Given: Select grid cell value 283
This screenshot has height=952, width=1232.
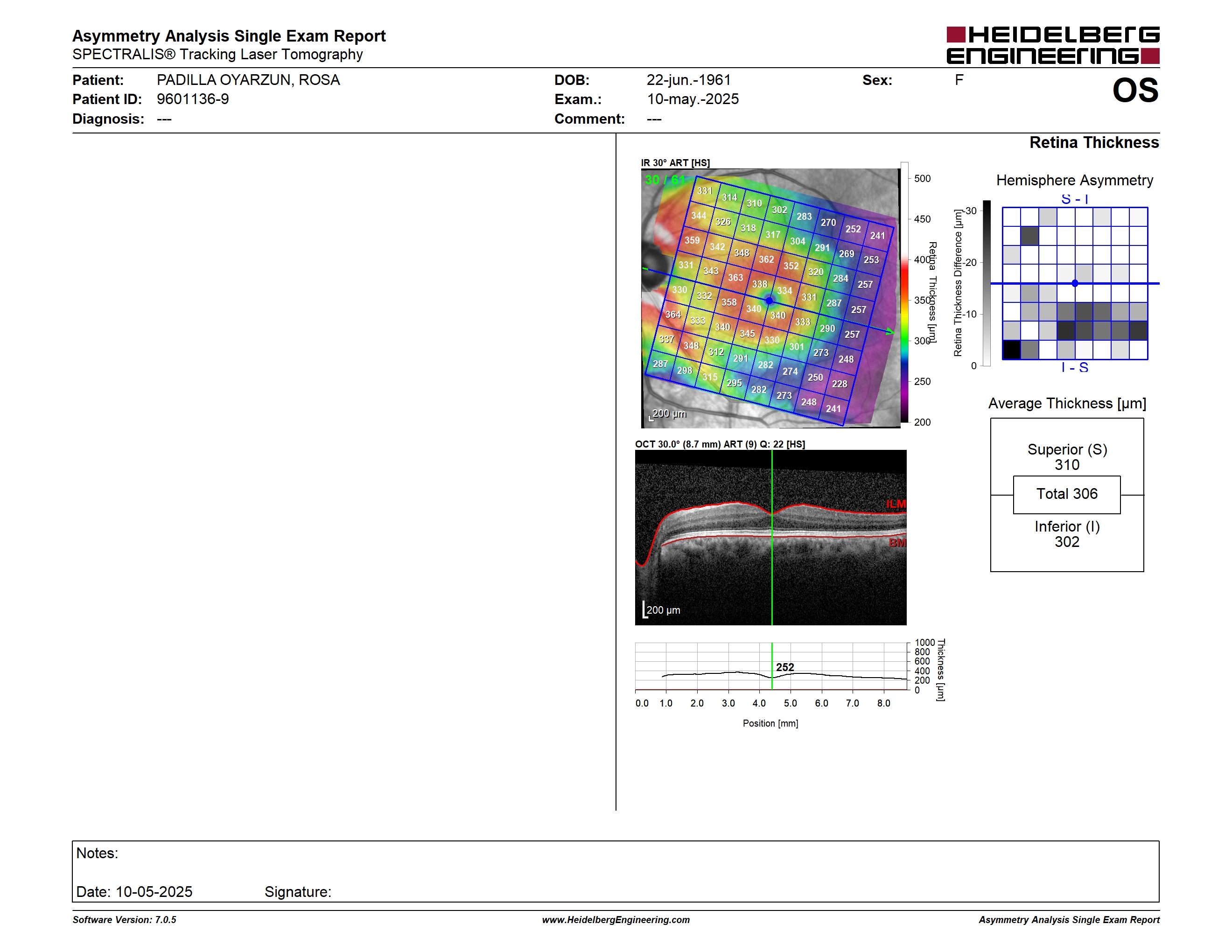Looking at the screenshot, I should pyautogui.click(x=804, y=217).
